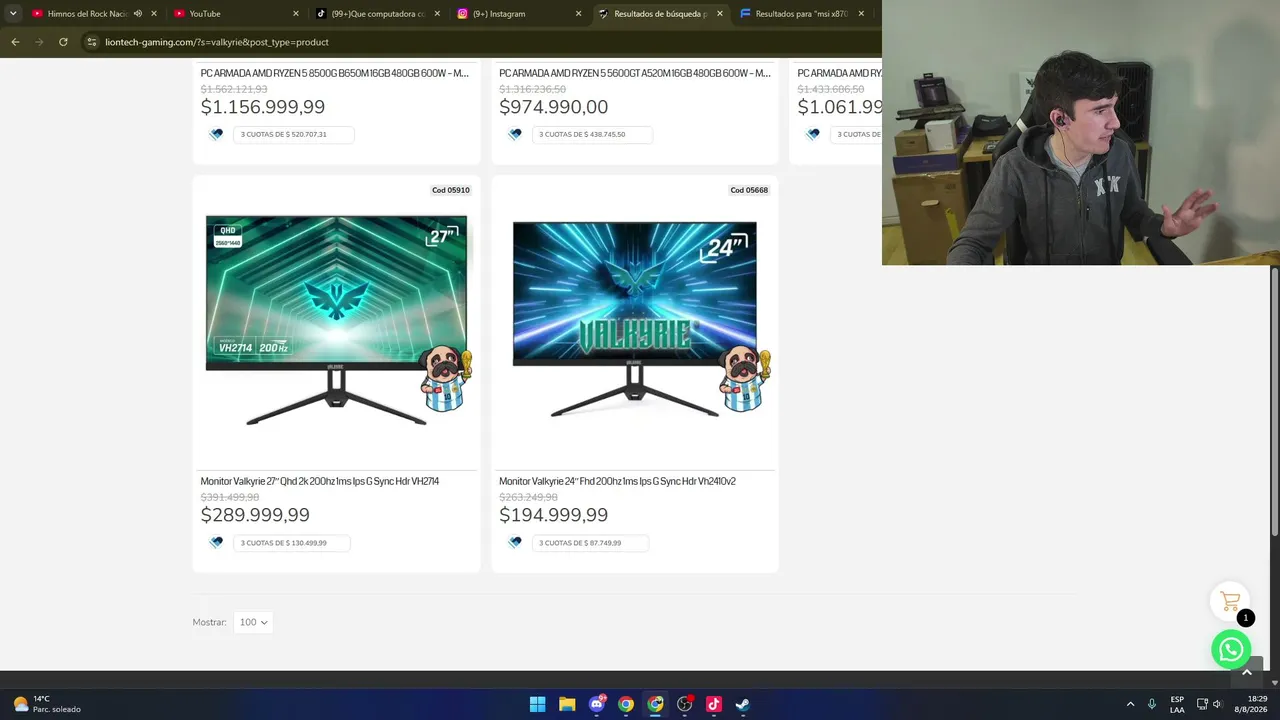
Task: Open the weather widget showing 14°C
Action: (x=47, y=704)
